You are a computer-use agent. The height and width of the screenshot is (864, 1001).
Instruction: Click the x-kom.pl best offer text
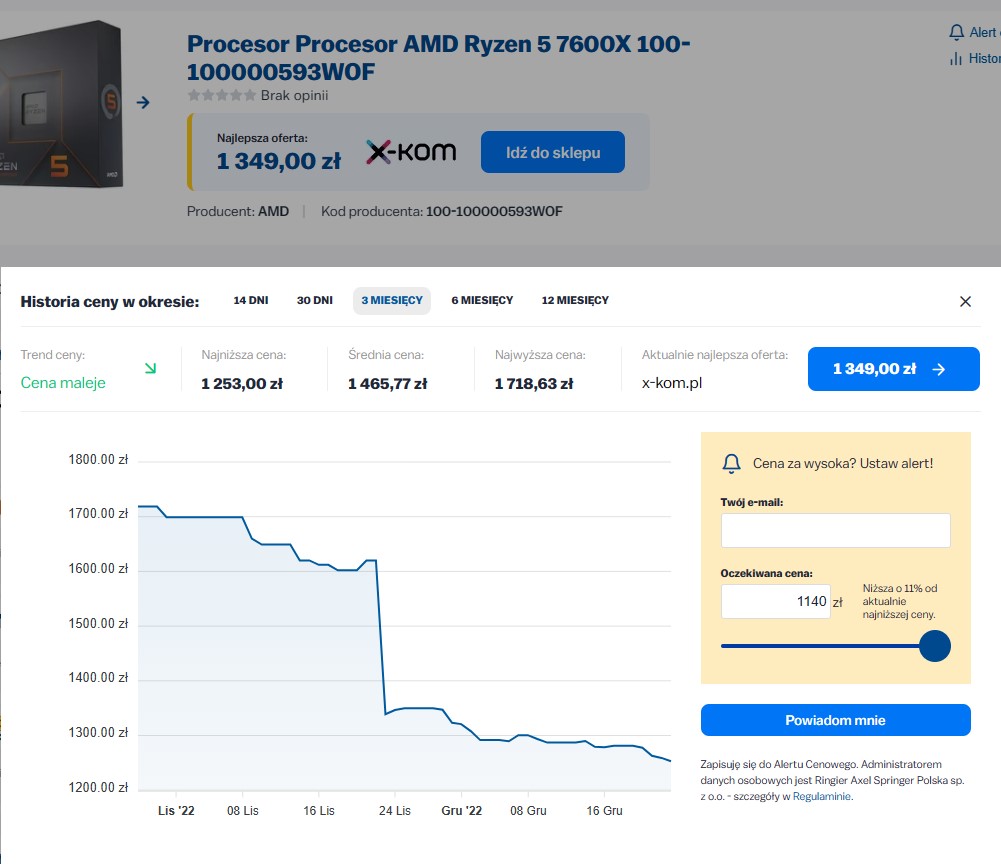point(672,383)
